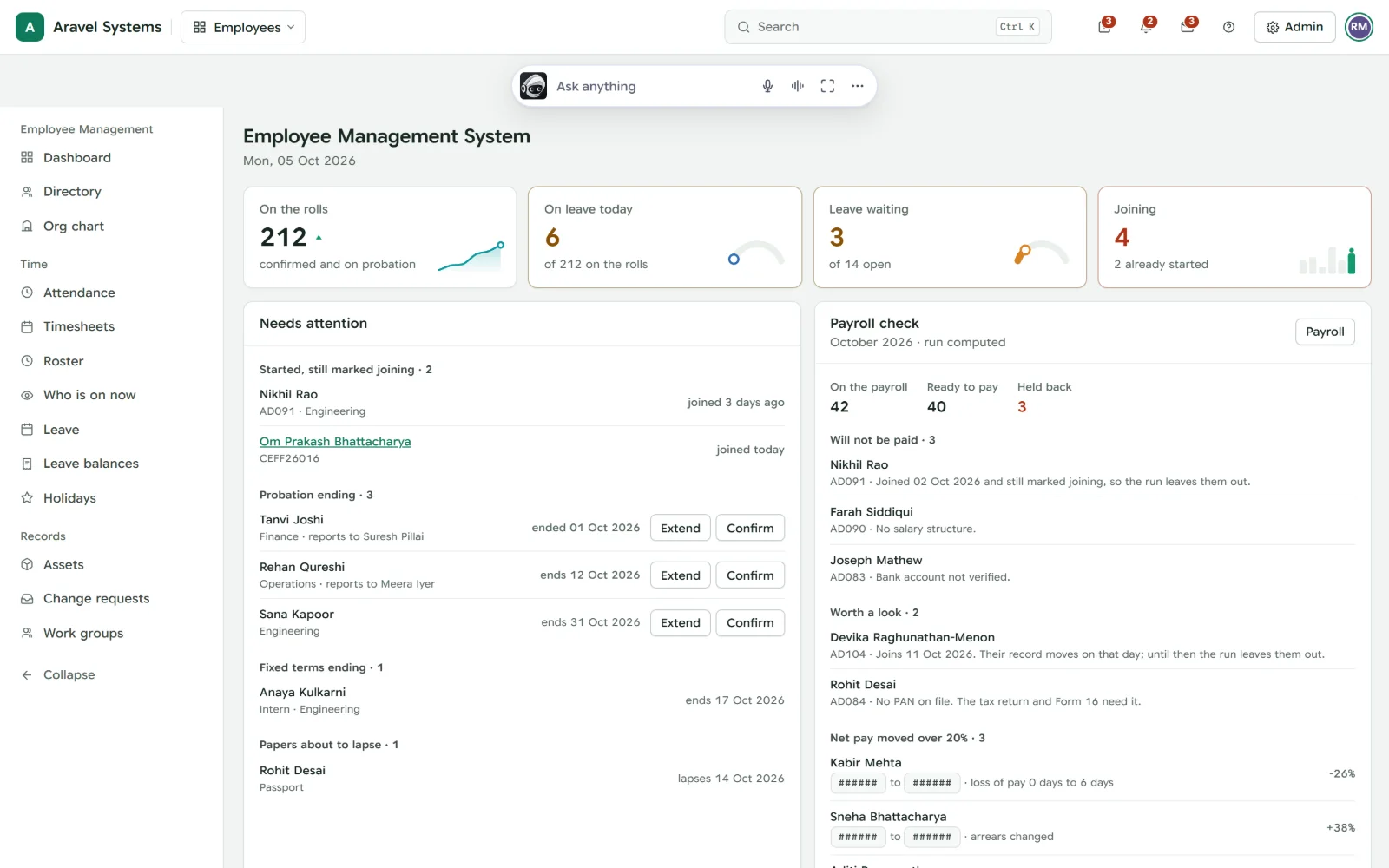Extend Tanvi Joshi's probation

pos(681,528)
